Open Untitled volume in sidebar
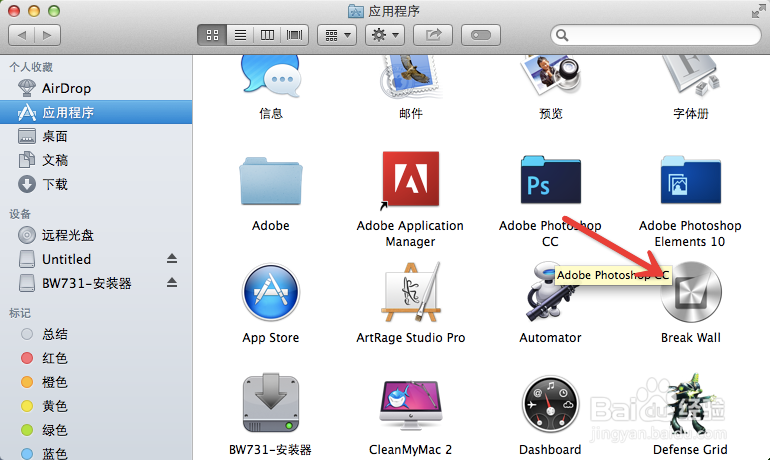The image size is (770, 460). 96,259
